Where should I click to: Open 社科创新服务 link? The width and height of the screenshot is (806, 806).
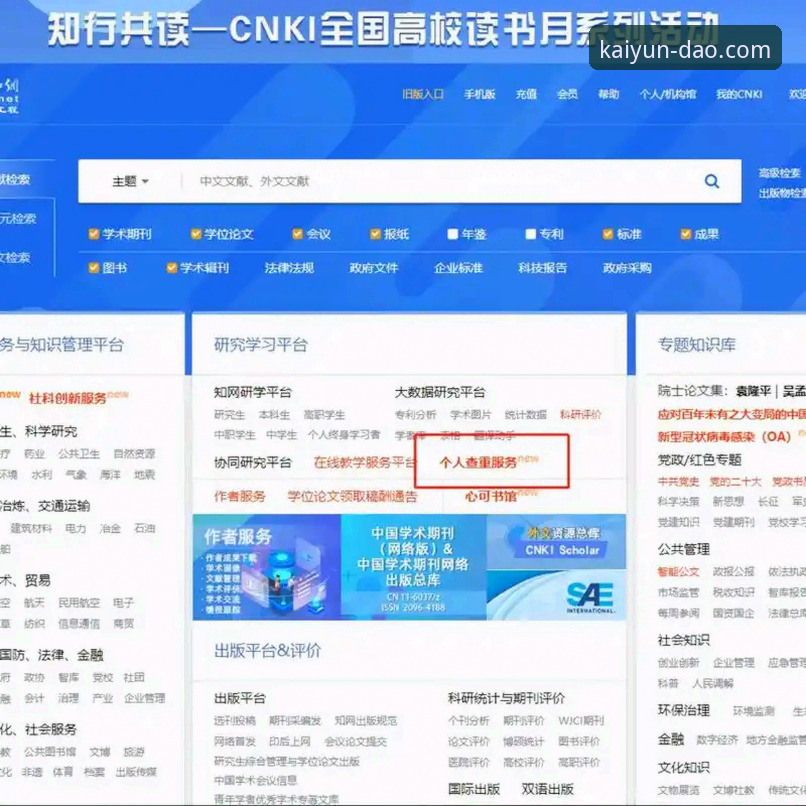pyautogui.click(x=67, y=398)
